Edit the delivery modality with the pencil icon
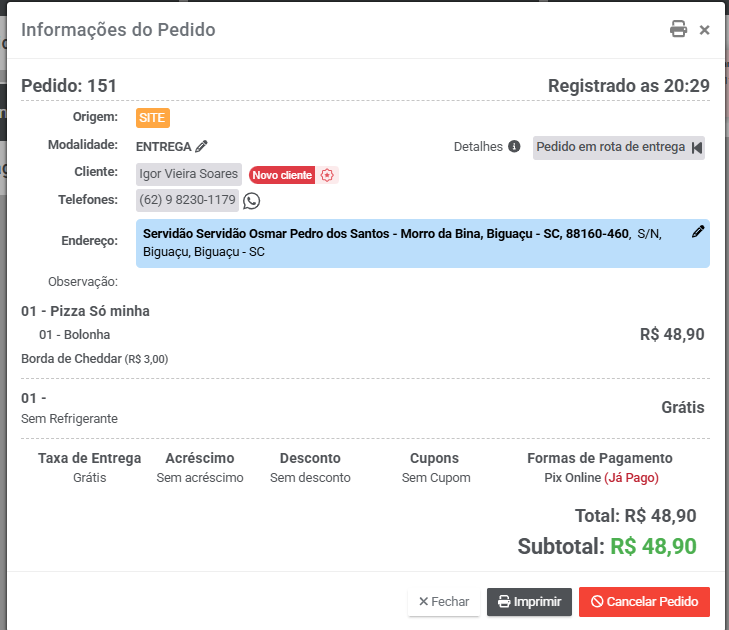This screenshot has height=630, width=729. pyautogui.click(x=202, y=146)
